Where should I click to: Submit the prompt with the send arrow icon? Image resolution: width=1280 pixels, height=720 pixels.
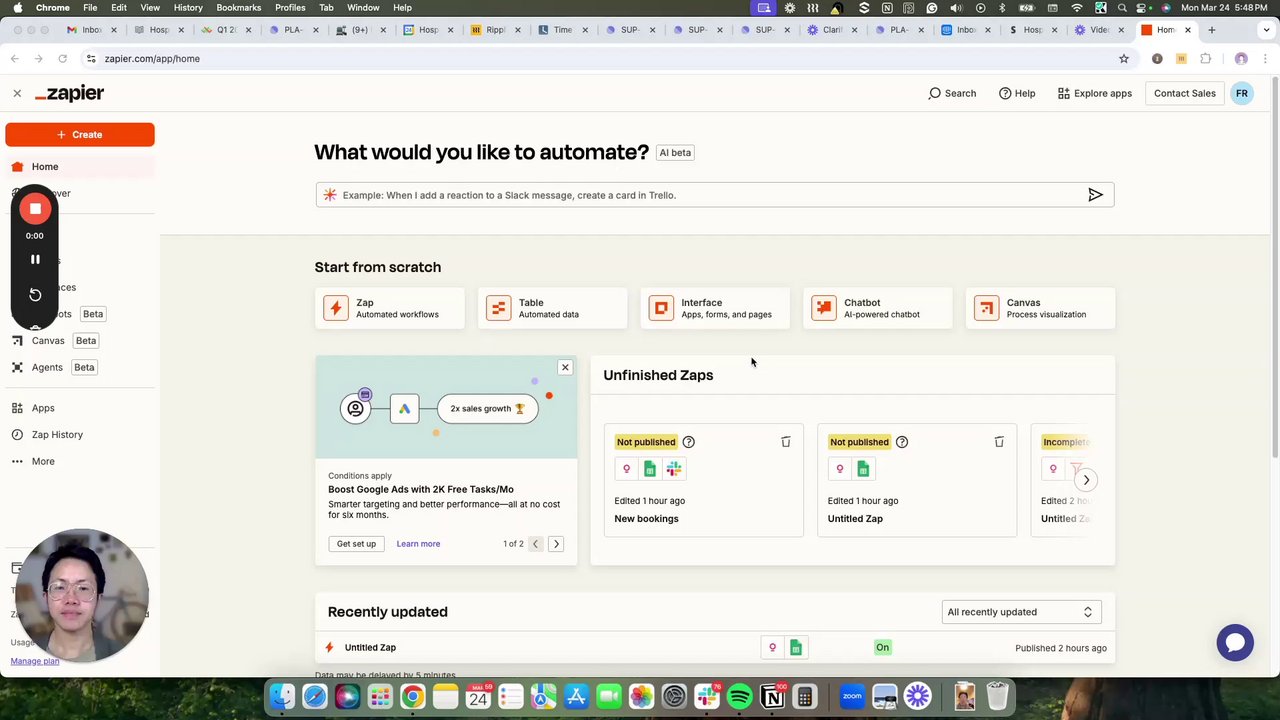(1095, 195)
